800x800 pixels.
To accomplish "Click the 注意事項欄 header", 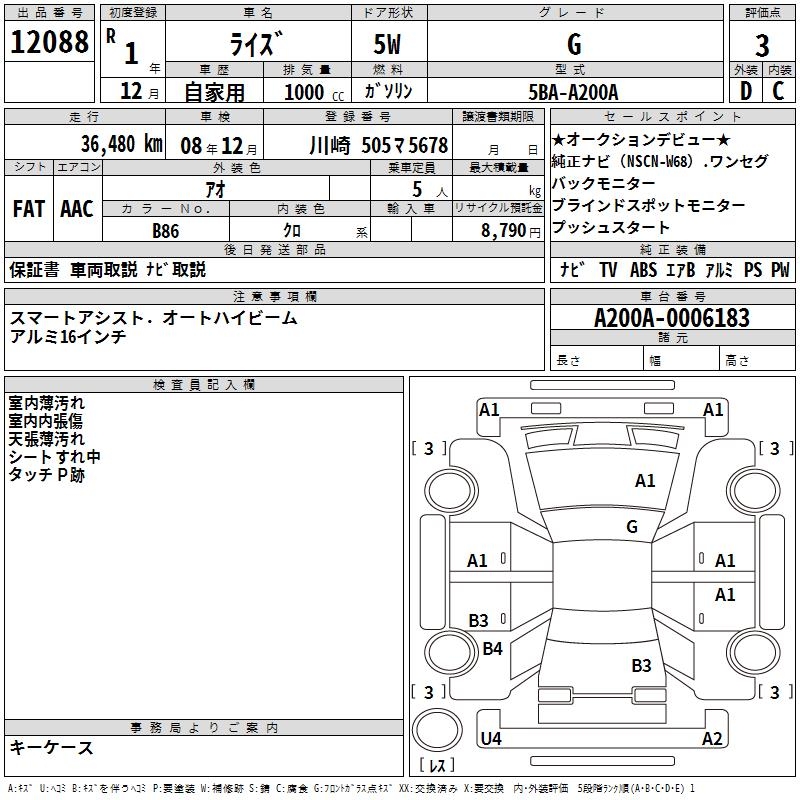I will 274,296.
